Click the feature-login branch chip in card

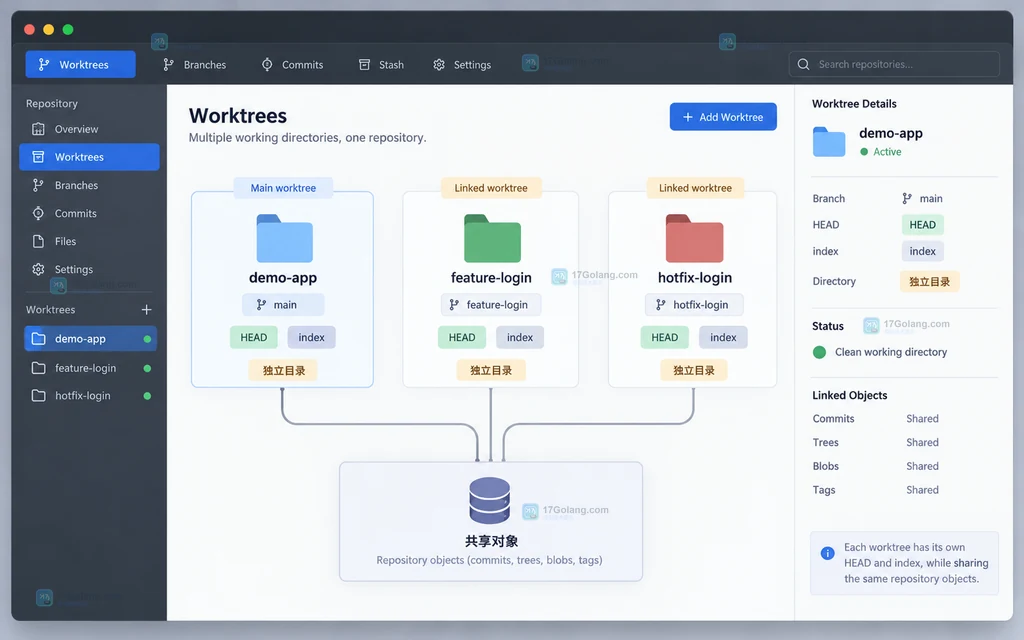490,305
